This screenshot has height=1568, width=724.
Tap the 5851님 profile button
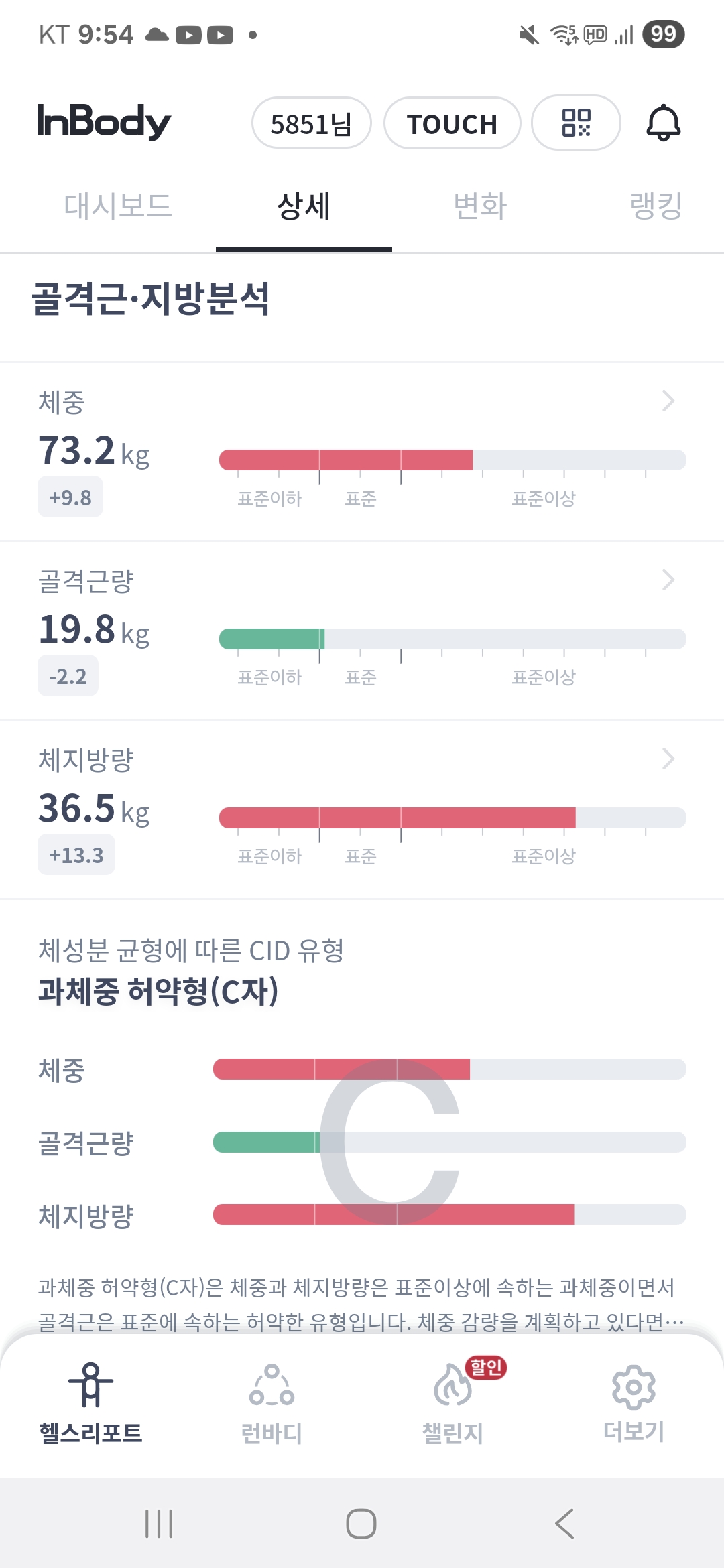(311, 123)
